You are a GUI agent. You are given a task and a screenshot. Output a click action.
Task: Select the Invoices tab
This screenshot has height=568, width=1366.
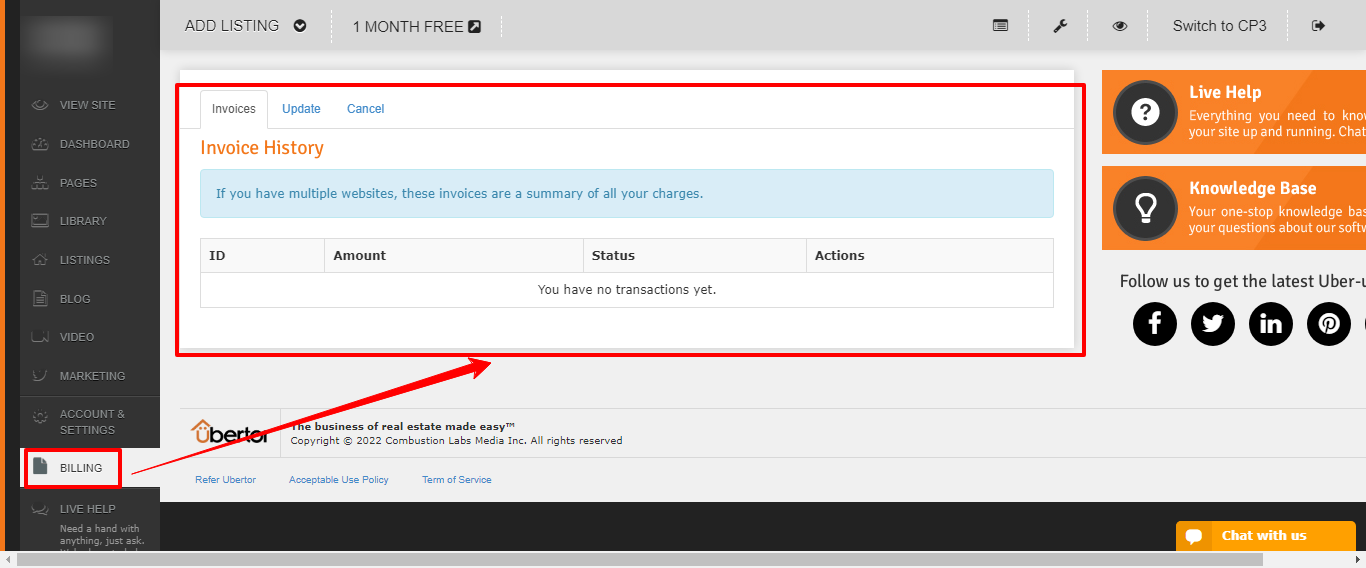coord(234,109)
